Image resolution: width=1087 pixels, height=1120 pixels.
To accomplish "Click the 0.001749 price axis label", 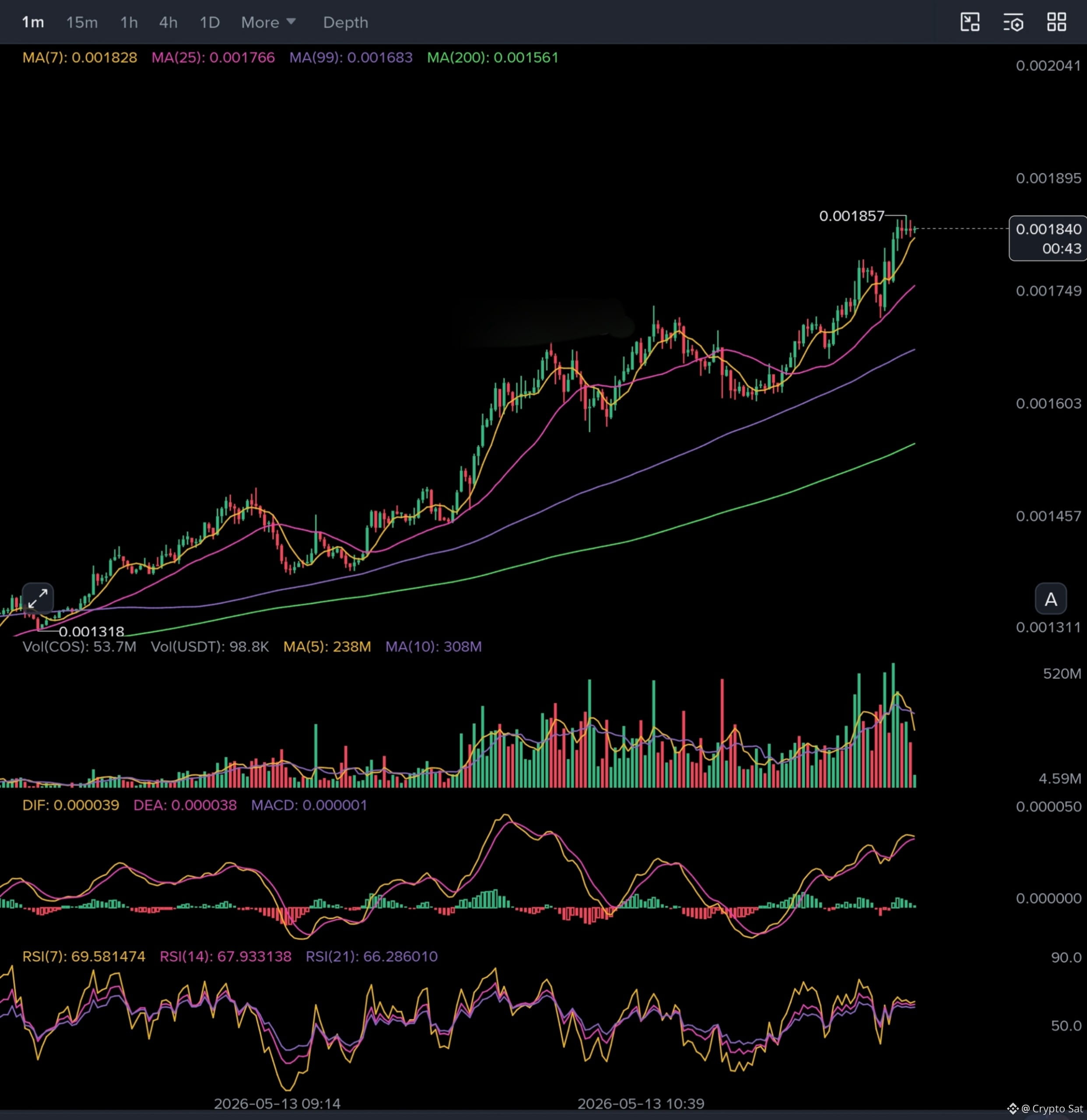I will 1048,291.
